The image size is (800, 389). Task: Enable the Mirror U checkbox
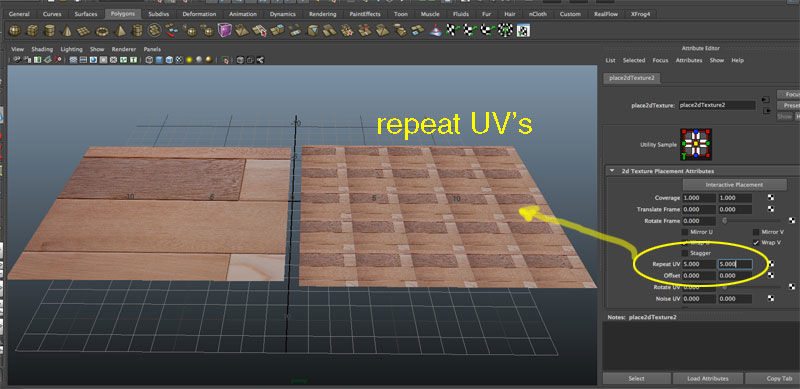tap(685, 232)
